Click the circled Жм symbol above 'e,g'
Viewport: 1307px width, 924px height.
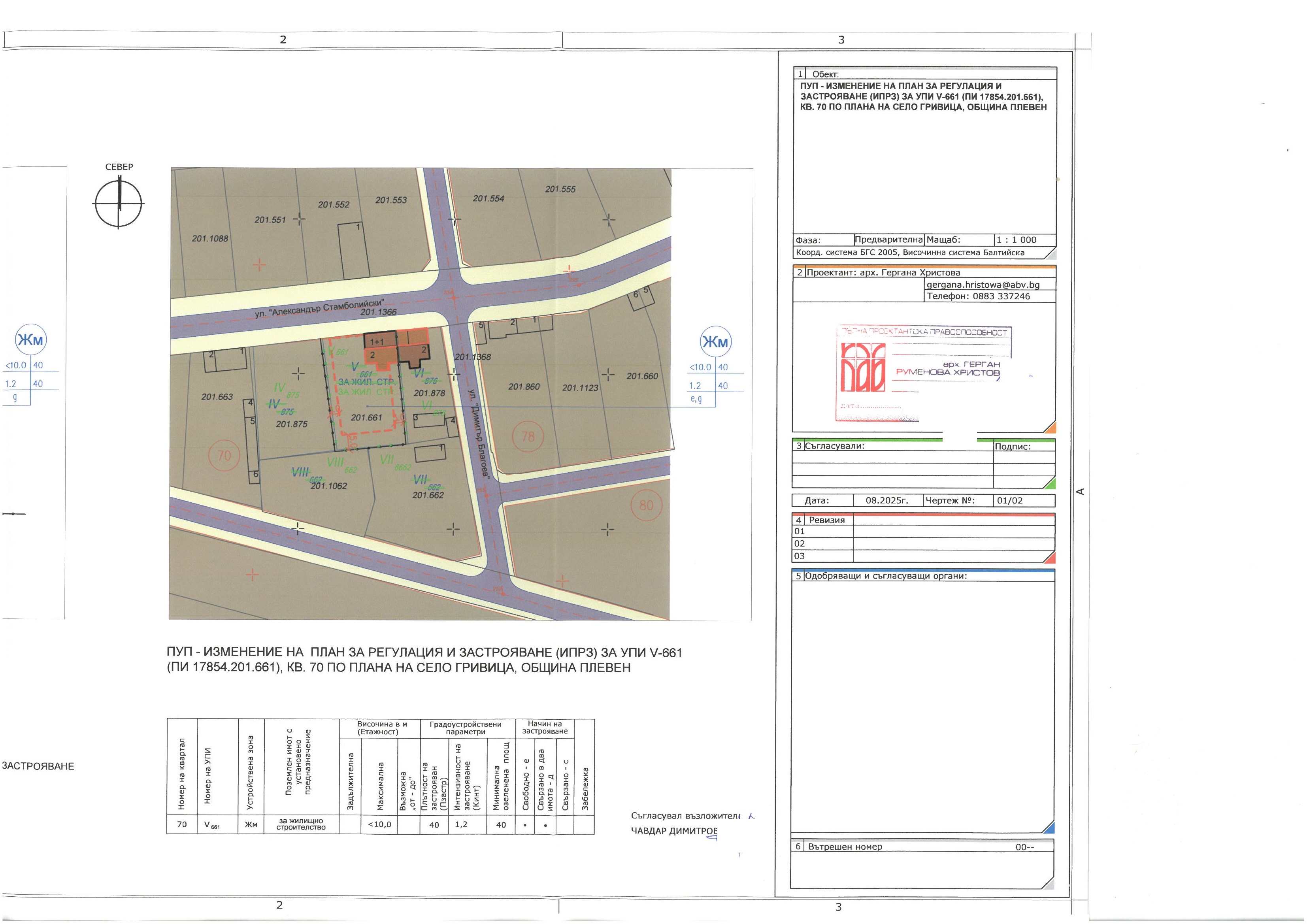pos(715,341)
